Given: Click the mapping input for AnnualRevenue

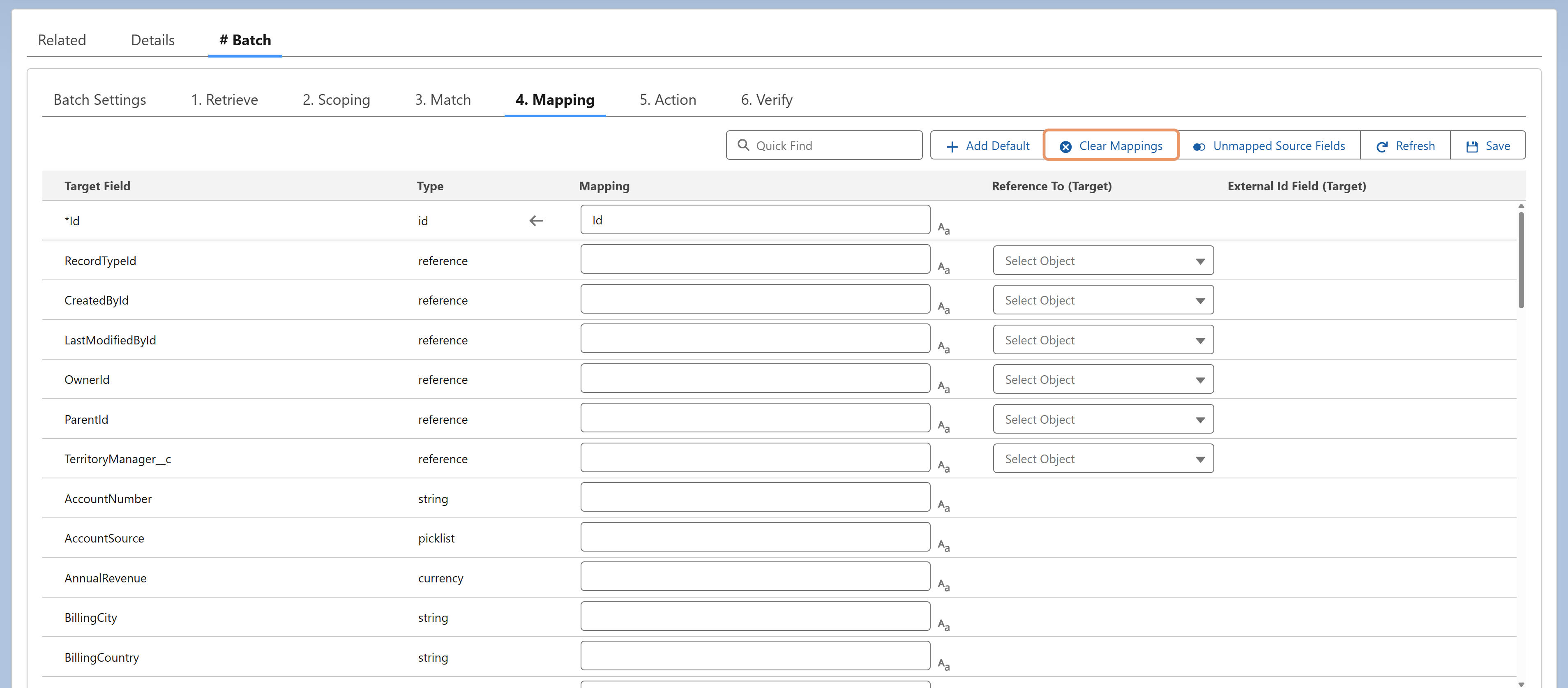Looking at the screenshot, I should (755, 577).
